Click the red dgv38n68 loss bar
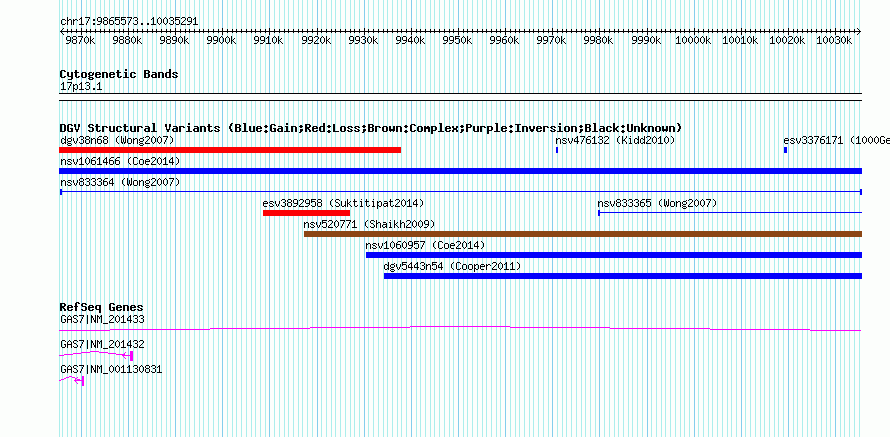 230,150
